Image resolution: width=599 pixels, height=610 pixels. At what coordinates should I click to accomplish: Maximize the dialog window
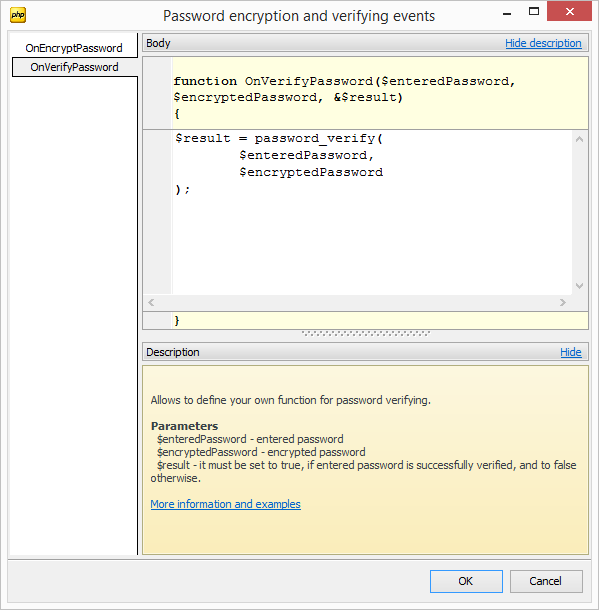coord(534,12)
